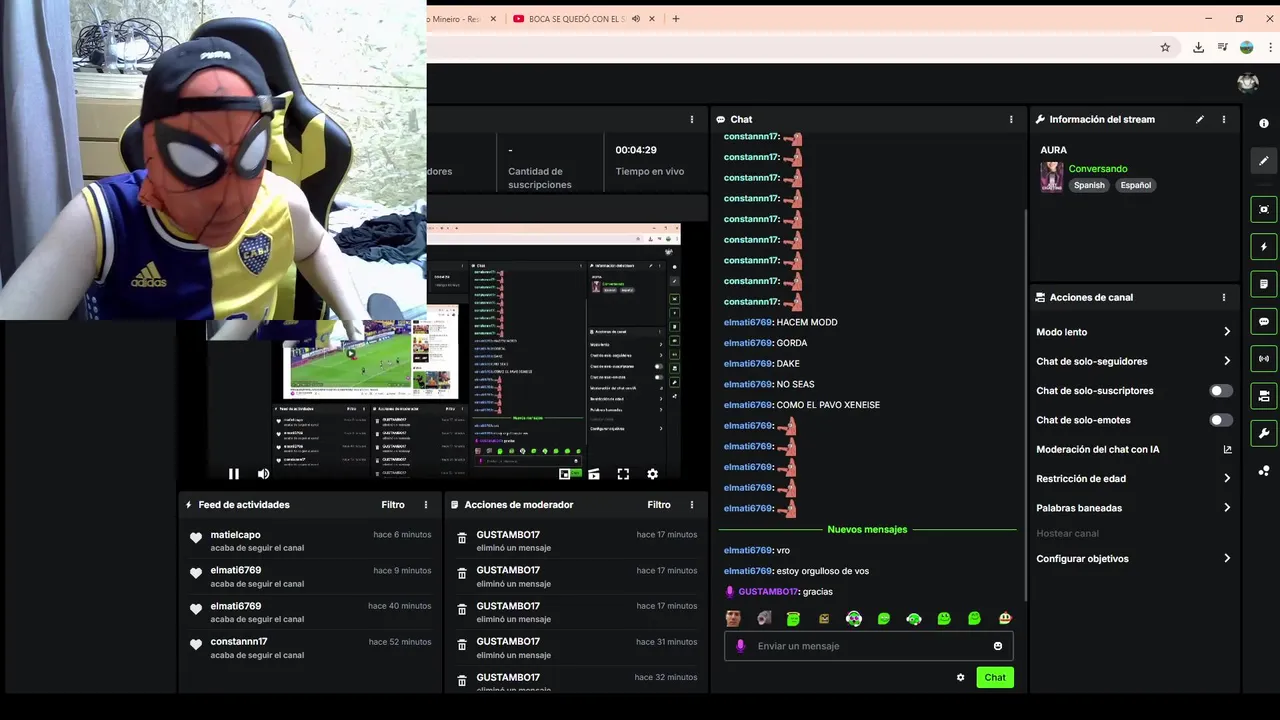Open Acciones de moderador three-dot menu
The height and width of the screenshot is (720, 1280).
coord(692,505)
